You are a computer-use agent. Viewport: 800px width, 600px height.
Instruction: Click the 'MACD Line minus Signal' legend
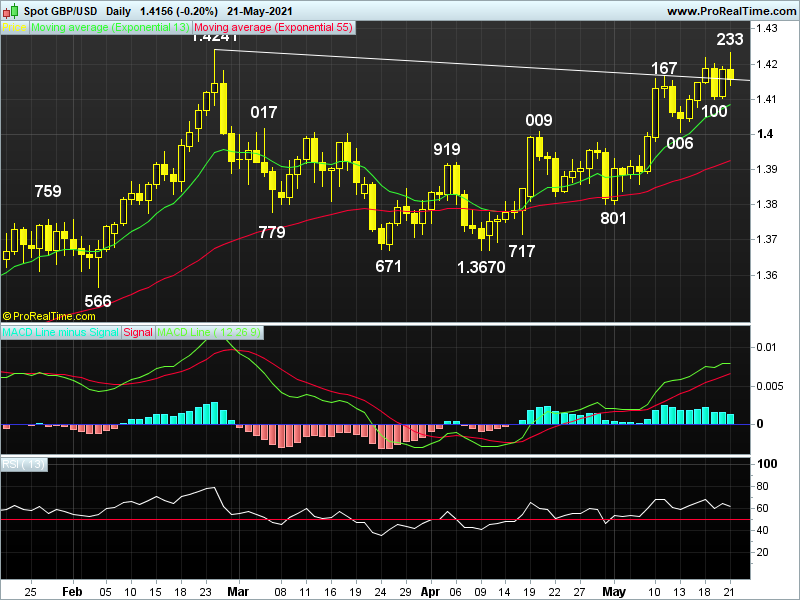(60, 332)
